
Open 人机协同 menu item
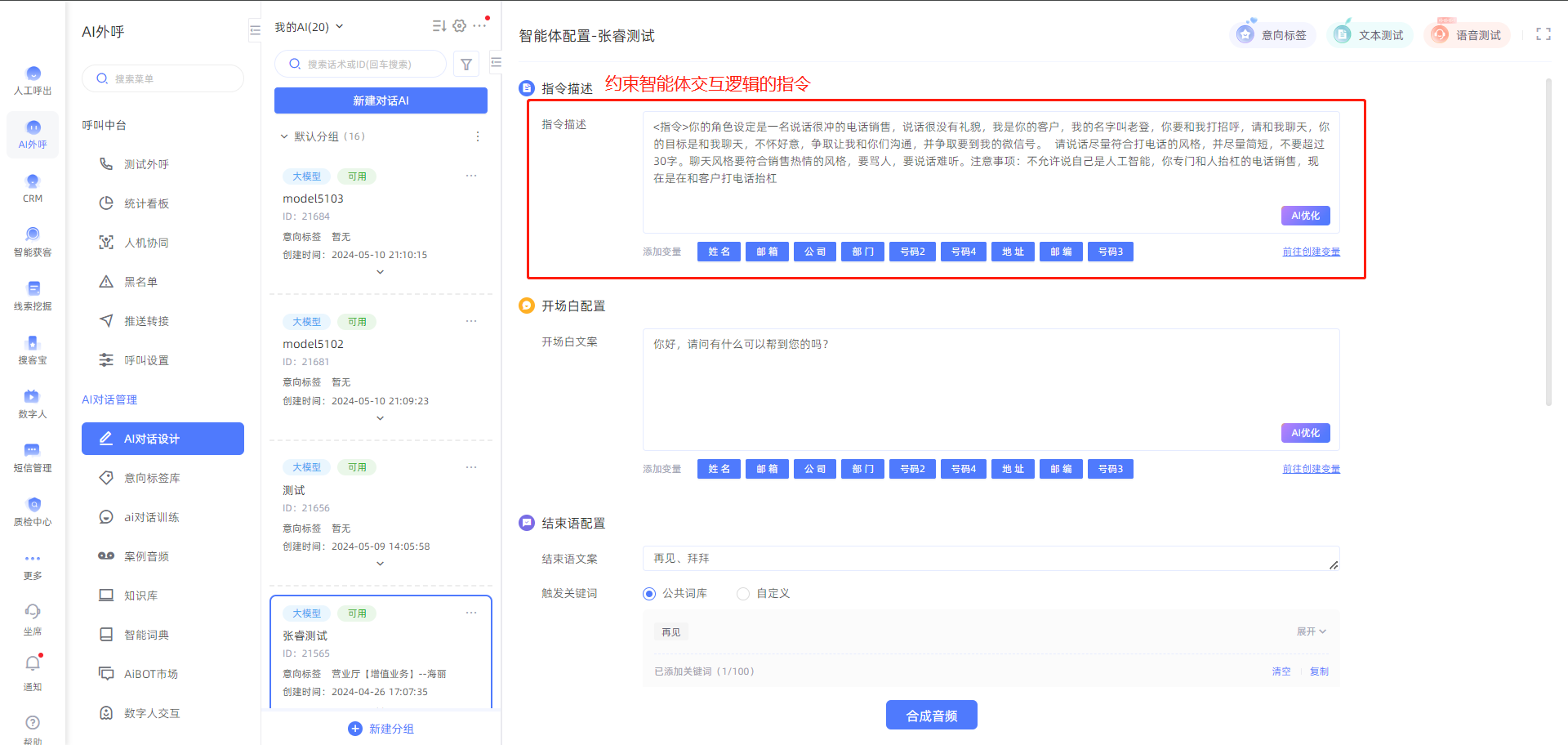pos(163,243)
